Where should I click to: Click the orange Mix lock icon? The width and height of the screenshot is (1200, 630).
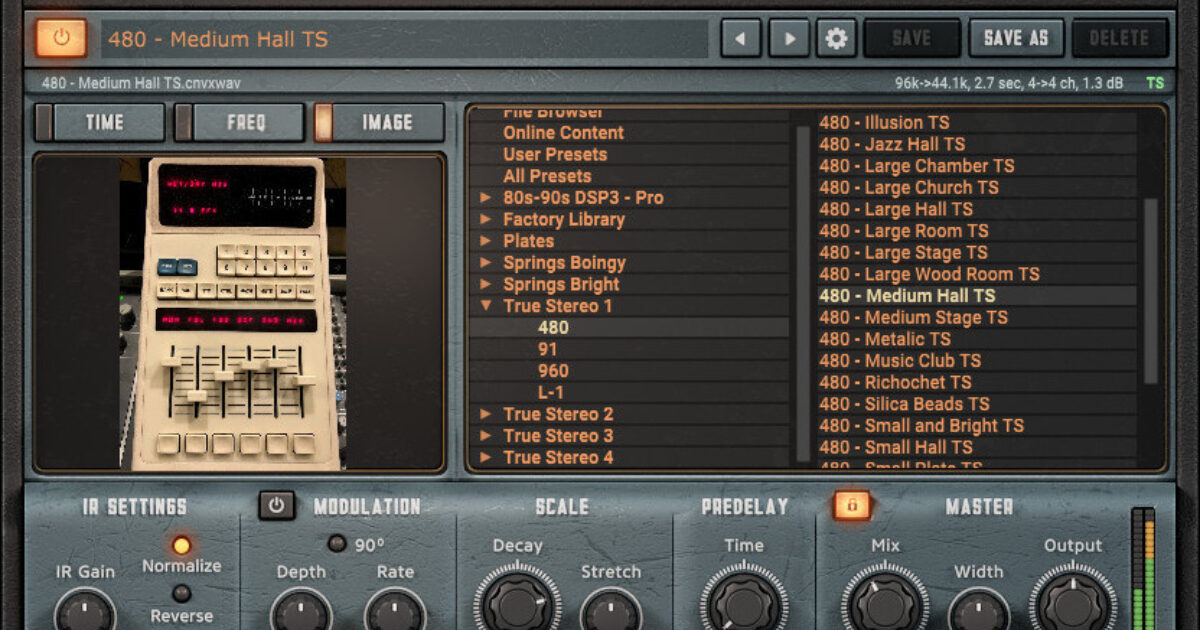(852, 506)
